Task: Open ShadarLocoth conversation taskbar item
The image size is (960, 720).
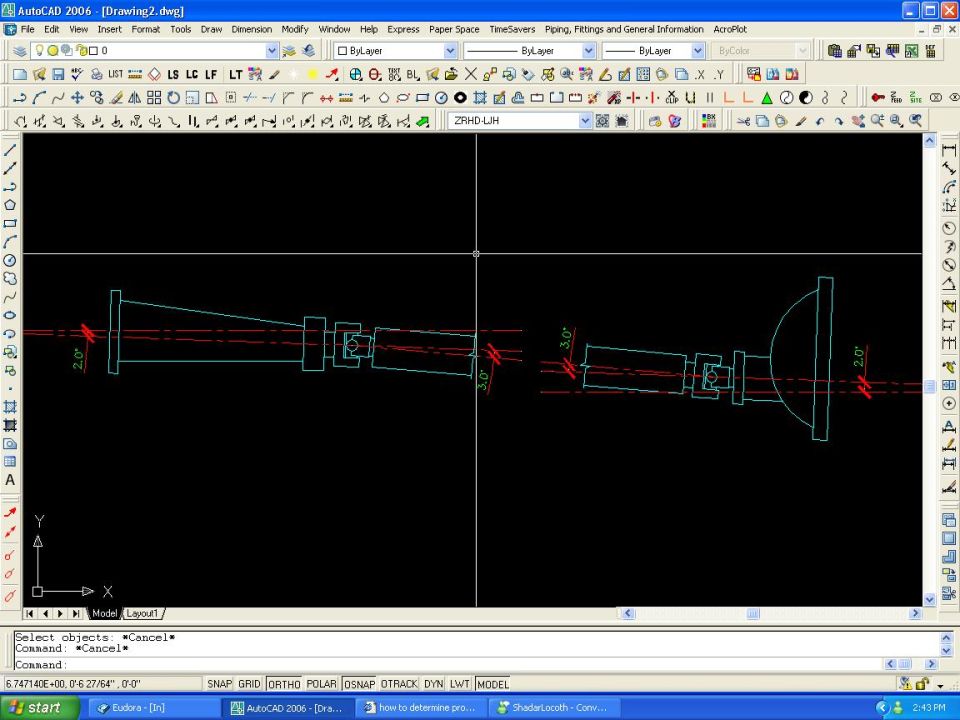Action: coord(554,708)
